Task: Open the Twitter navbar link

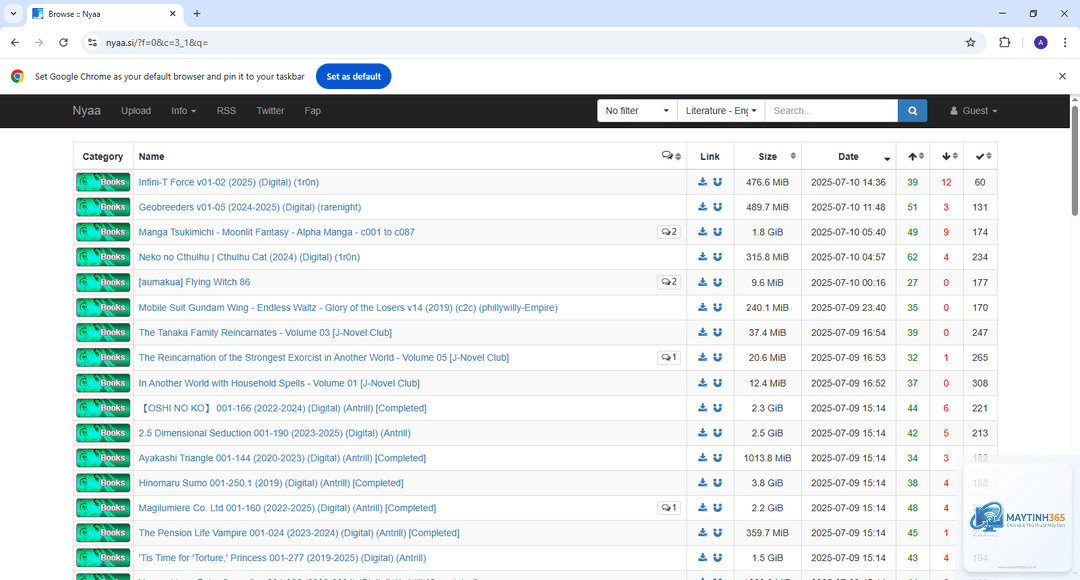Action: (270, 110)
